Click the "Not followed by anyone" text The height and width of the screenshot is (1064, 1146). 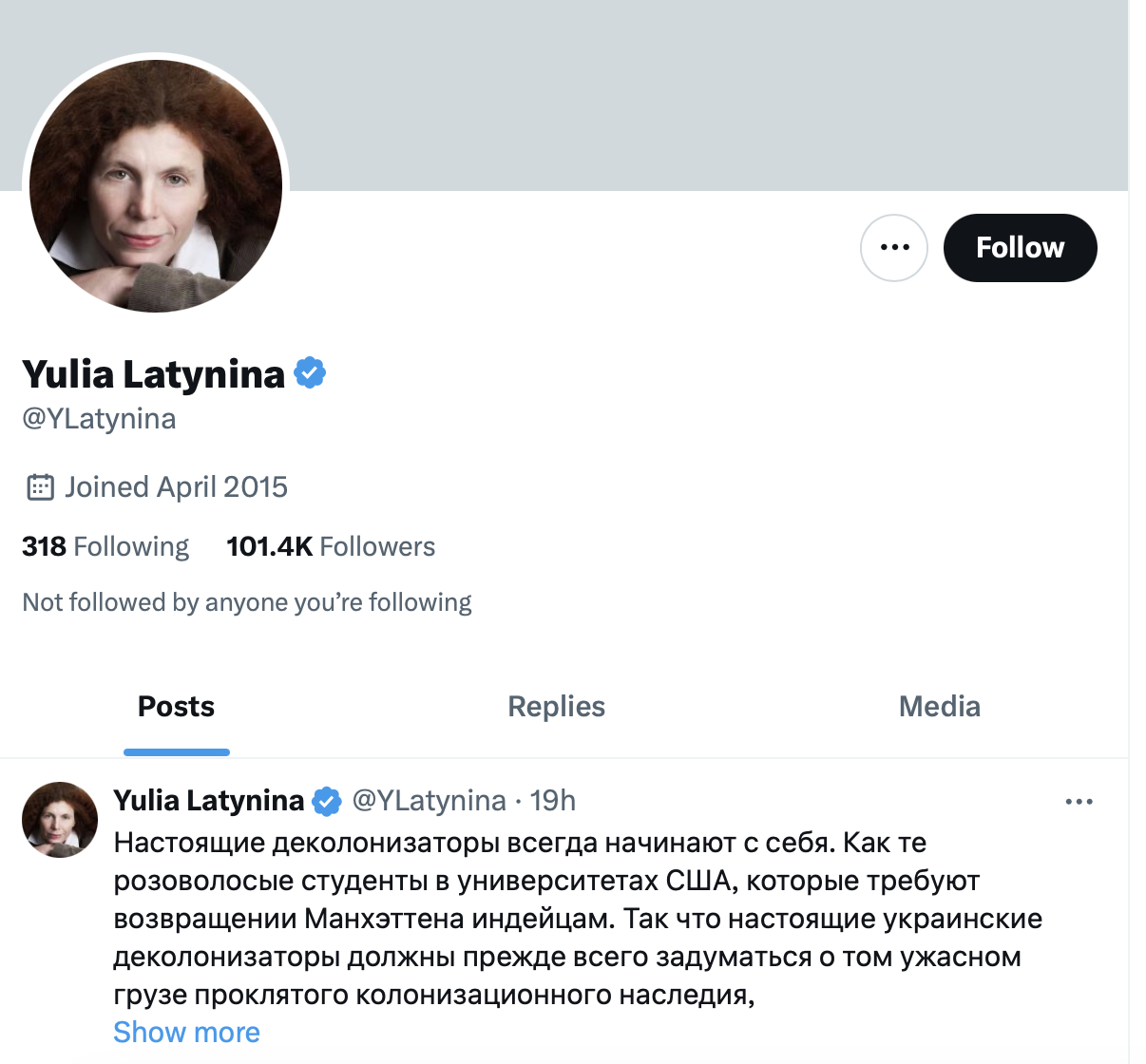point(247,602)
